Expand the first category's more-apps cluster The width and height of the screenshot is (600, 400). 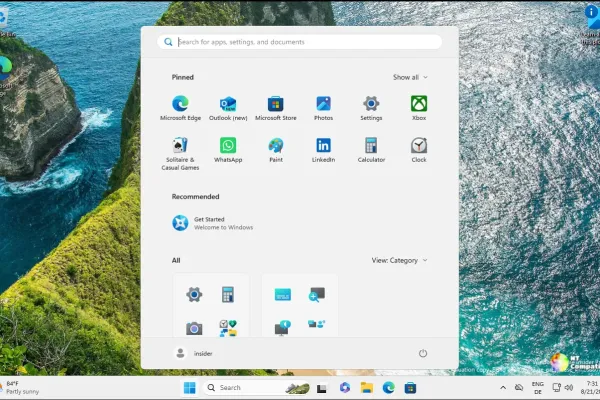point(228,328)
